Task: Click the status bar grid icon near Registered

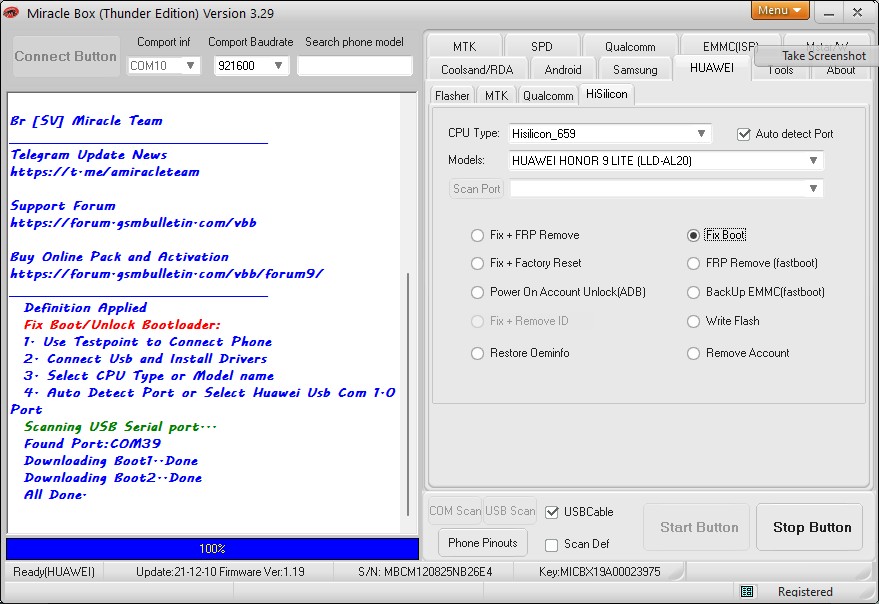Action: coord(747,591)
